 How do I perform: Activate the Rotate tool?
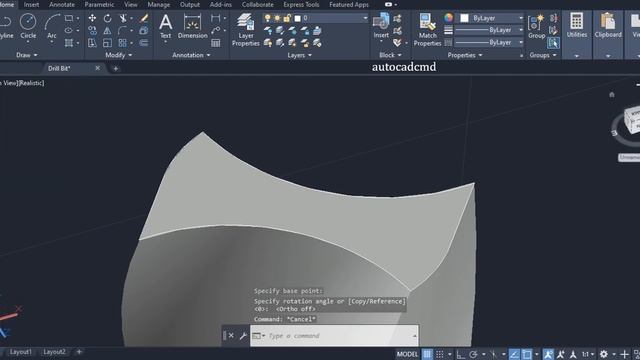tap(107, 18)
